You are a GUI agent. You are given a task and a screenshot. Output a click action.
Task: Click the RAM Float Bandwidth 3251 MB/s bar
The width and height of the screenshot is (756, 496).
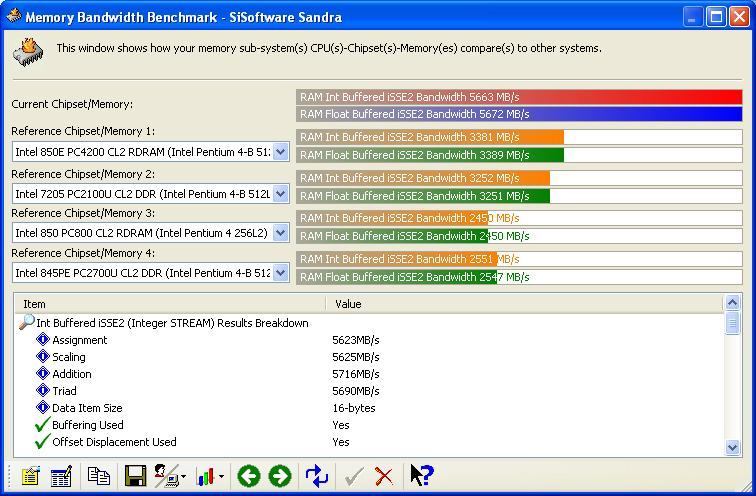click(519, 196)
